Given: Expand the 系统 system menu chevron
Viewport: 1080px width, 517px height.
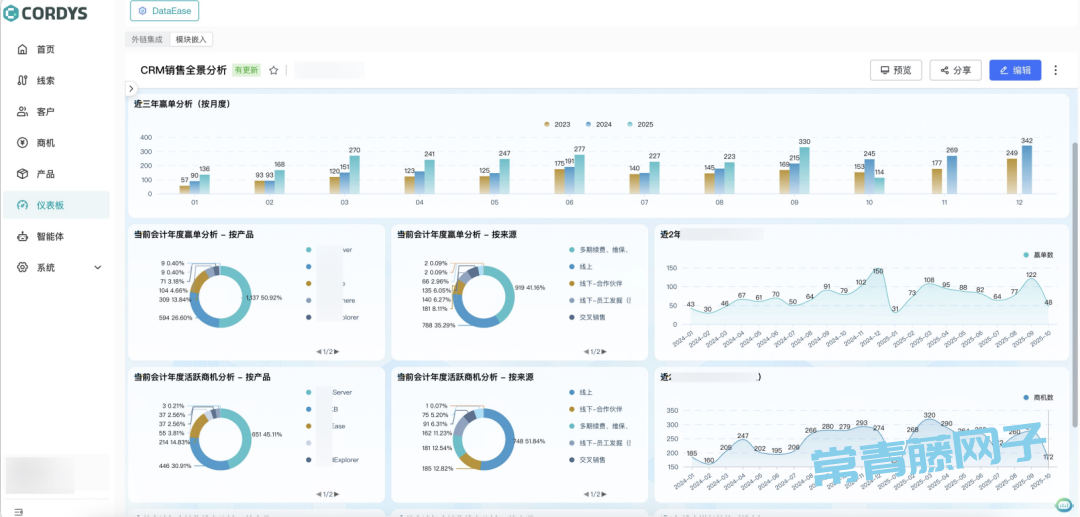Looking at the screenshot, I should click(98, 268).
